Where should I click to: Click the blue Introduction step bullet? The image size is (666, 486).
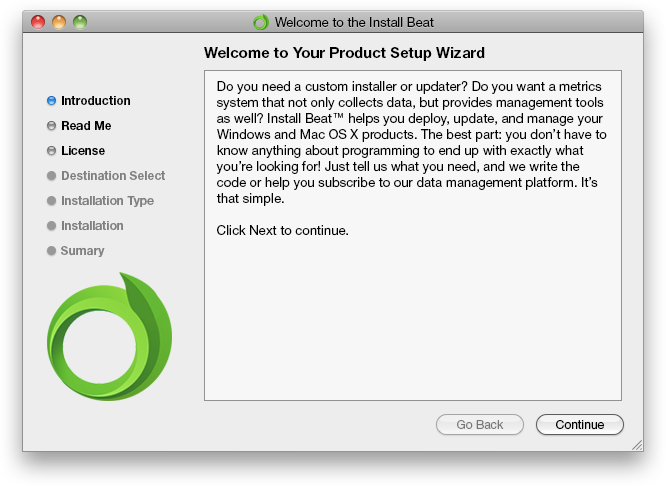coord(51,101)
